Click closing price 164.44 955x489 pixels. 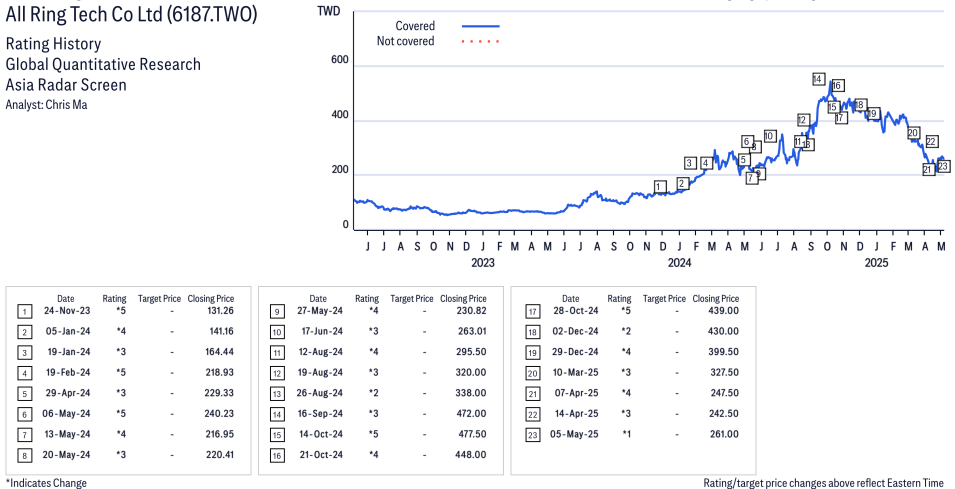[x=220, y=352]
